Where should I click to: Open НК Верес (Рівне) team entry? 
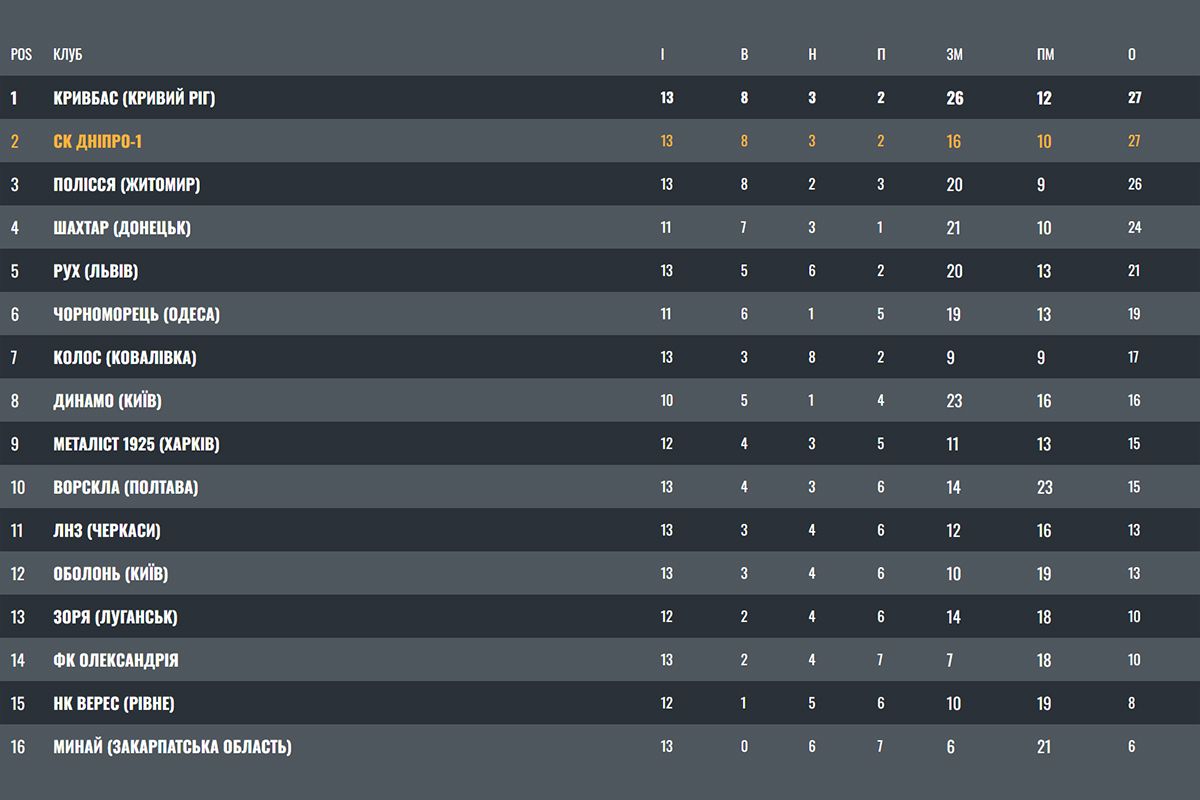113,704
